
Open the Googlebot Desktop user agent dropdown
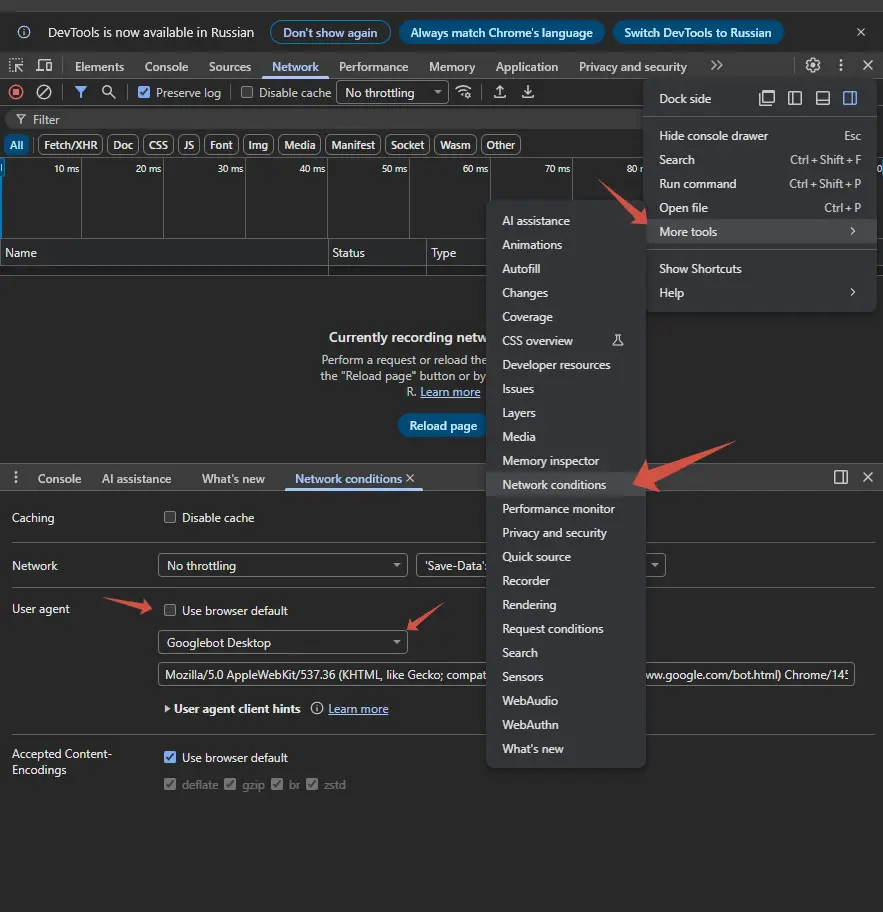(282, 643)
